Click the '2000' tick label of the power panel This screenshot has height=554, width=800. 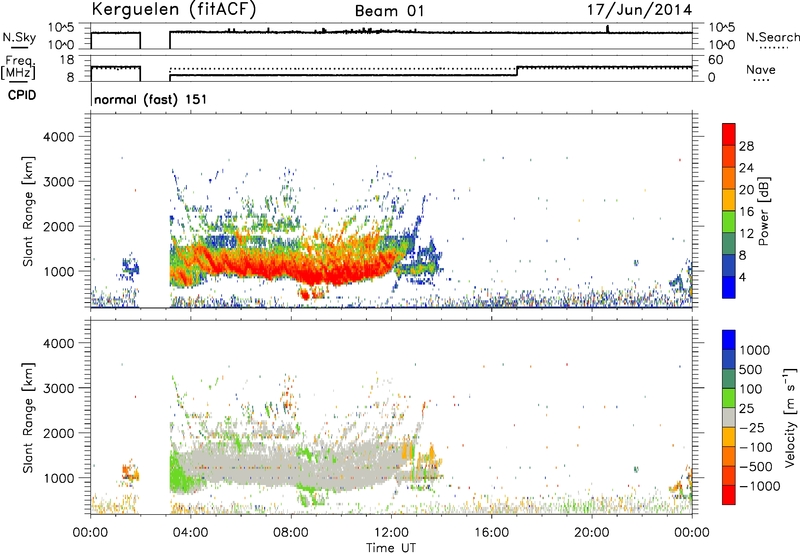coord(59,226)
